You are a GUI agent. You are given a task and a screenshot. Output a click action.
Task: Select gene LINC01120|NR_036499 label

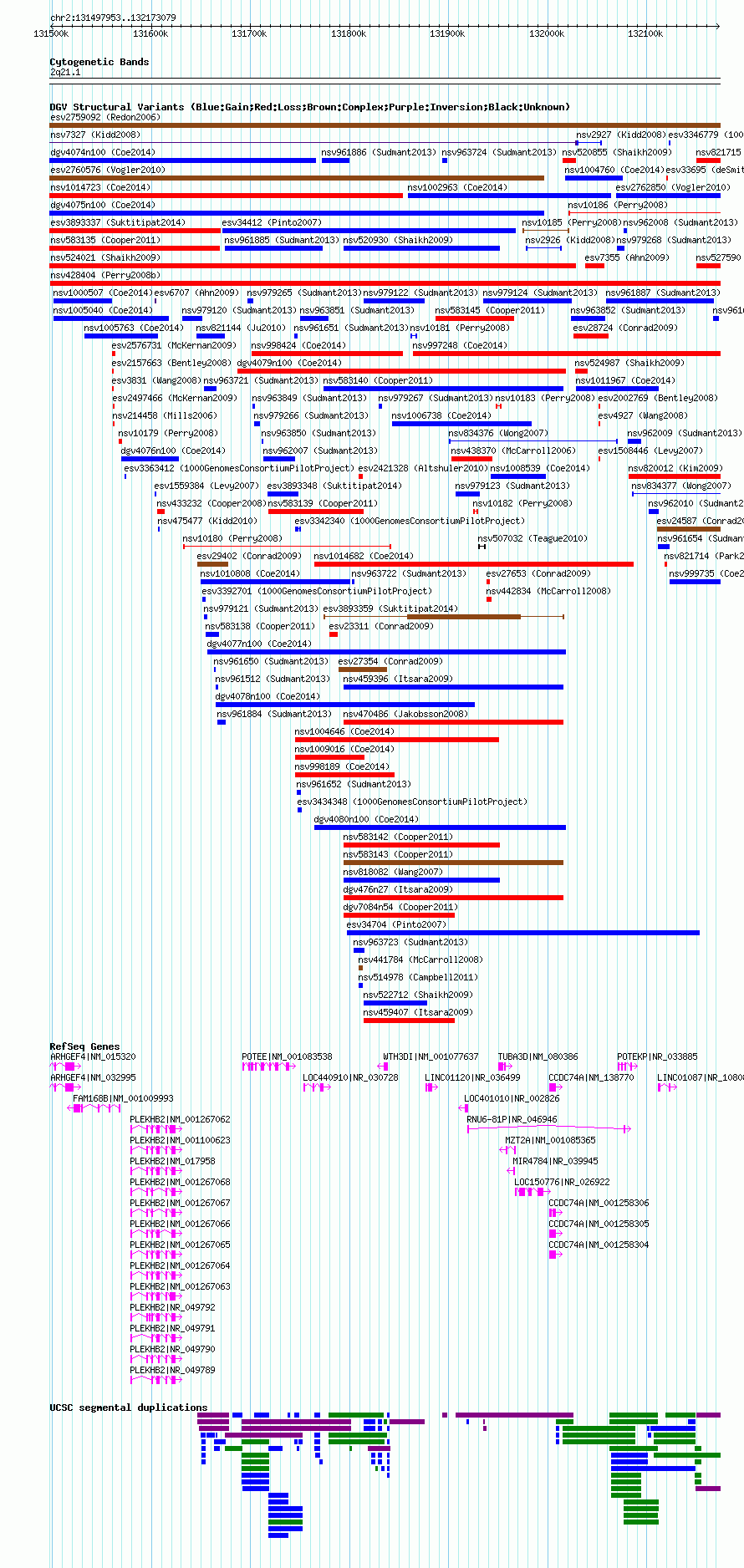click(472, 1077)
